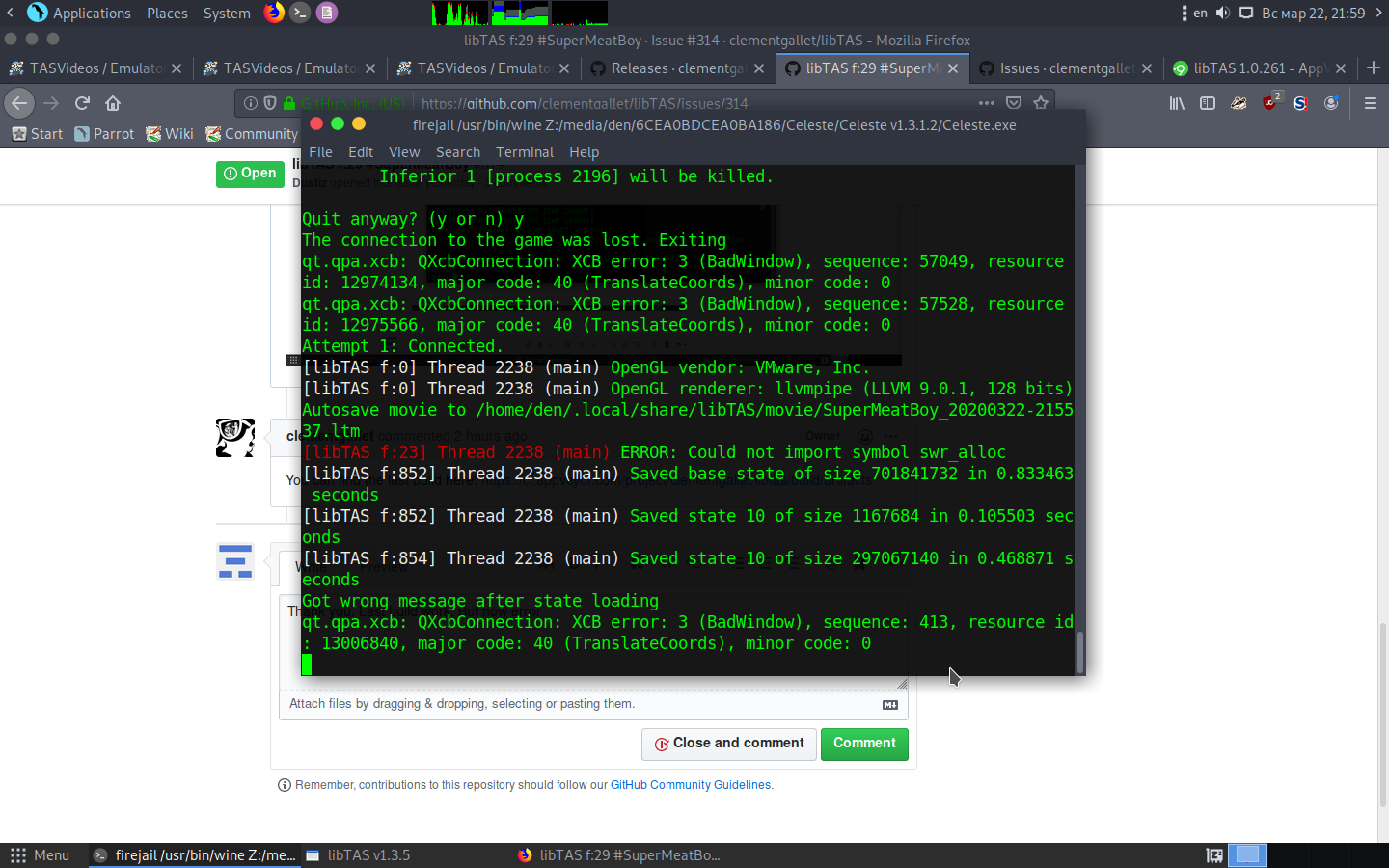Screen dimensions: 1389x868
Task: Go back in Firefox
Action: pos(19,103)
